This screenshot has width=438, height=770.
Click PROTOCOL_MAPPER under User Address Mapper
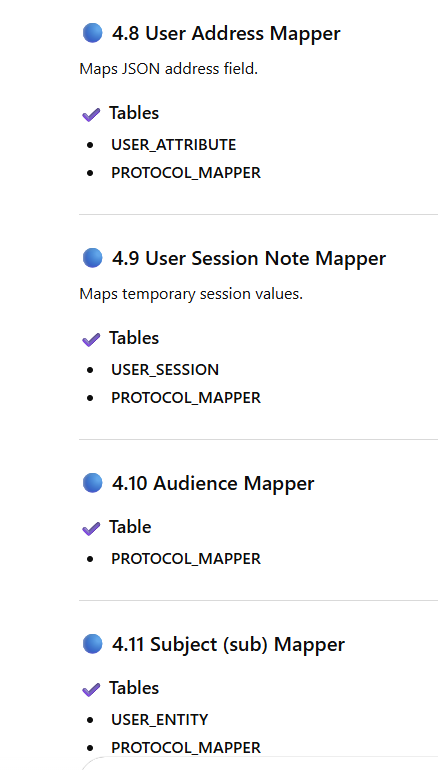click(186, 173)
